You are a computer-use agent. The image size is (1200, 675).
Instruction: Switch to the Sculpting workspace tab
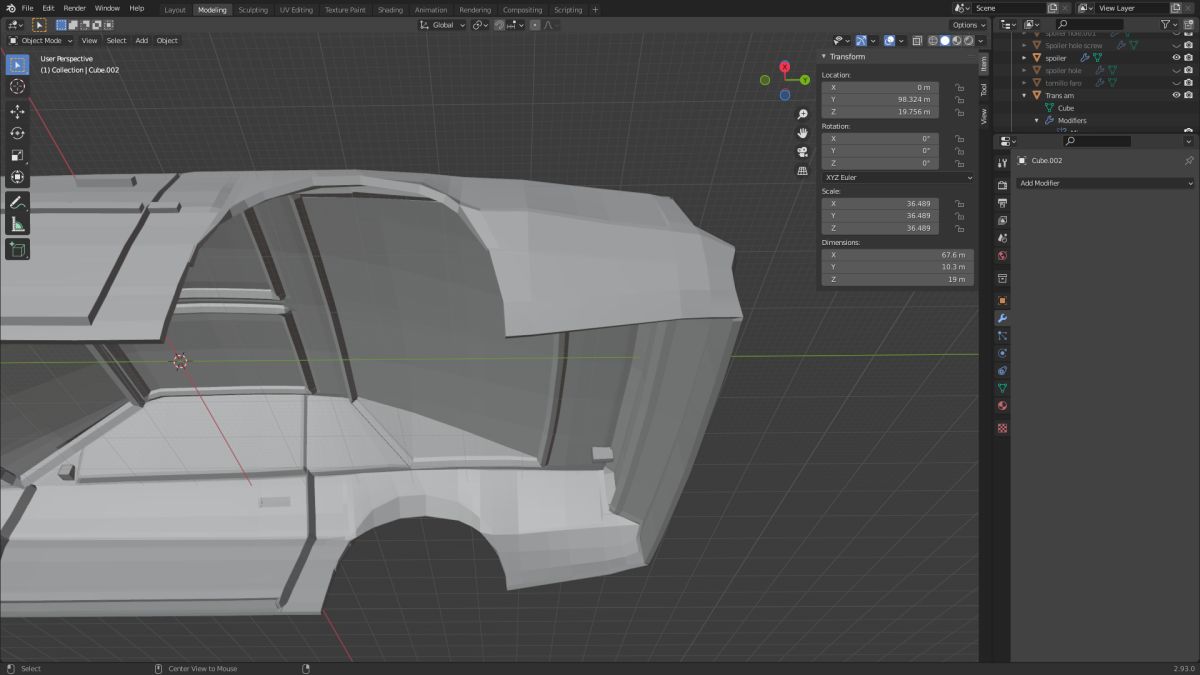pos(253,10)
